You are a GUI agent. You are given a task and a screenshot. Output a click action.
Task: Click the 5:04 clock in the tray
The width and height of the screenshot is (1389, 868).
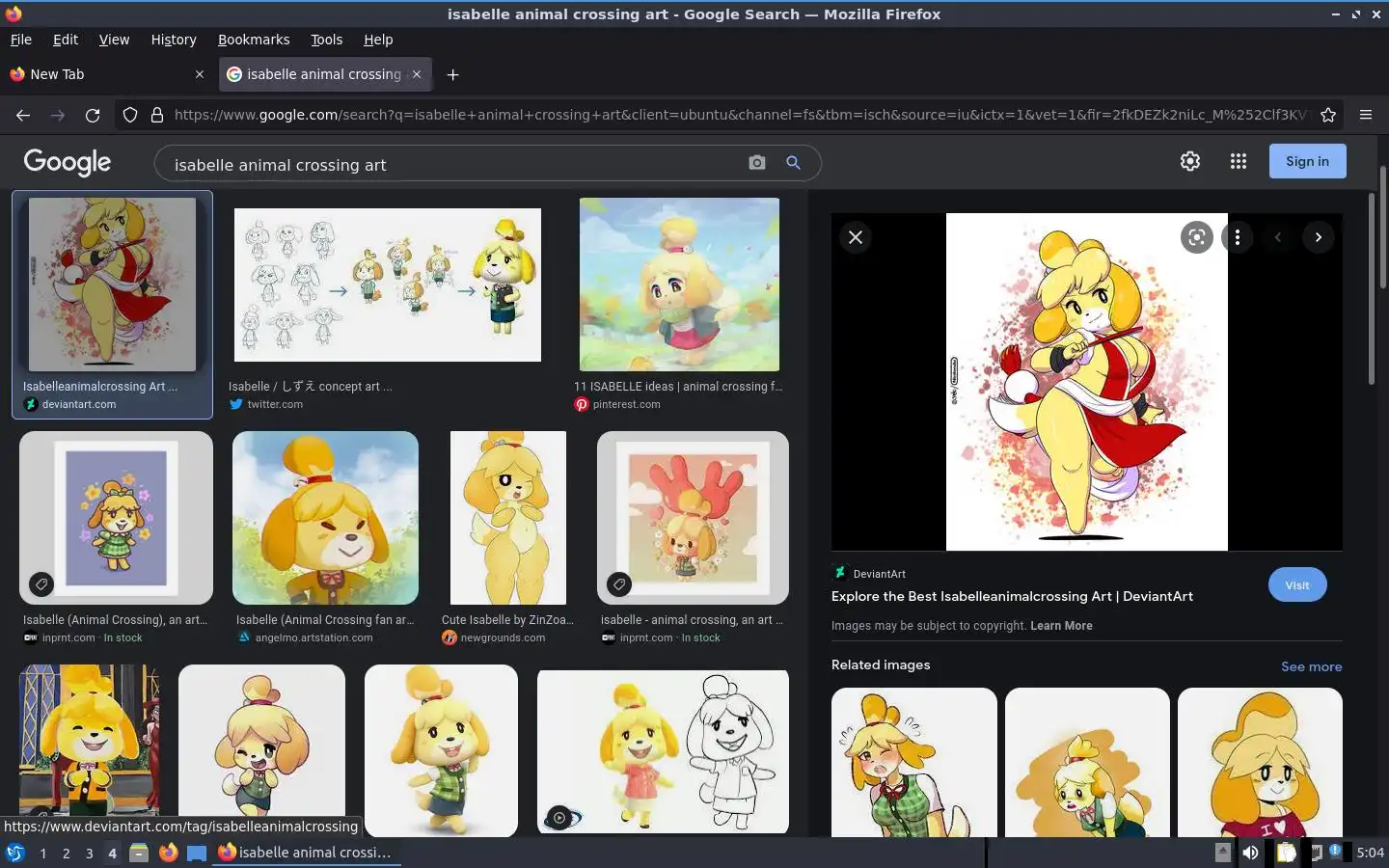point(1370,853)
